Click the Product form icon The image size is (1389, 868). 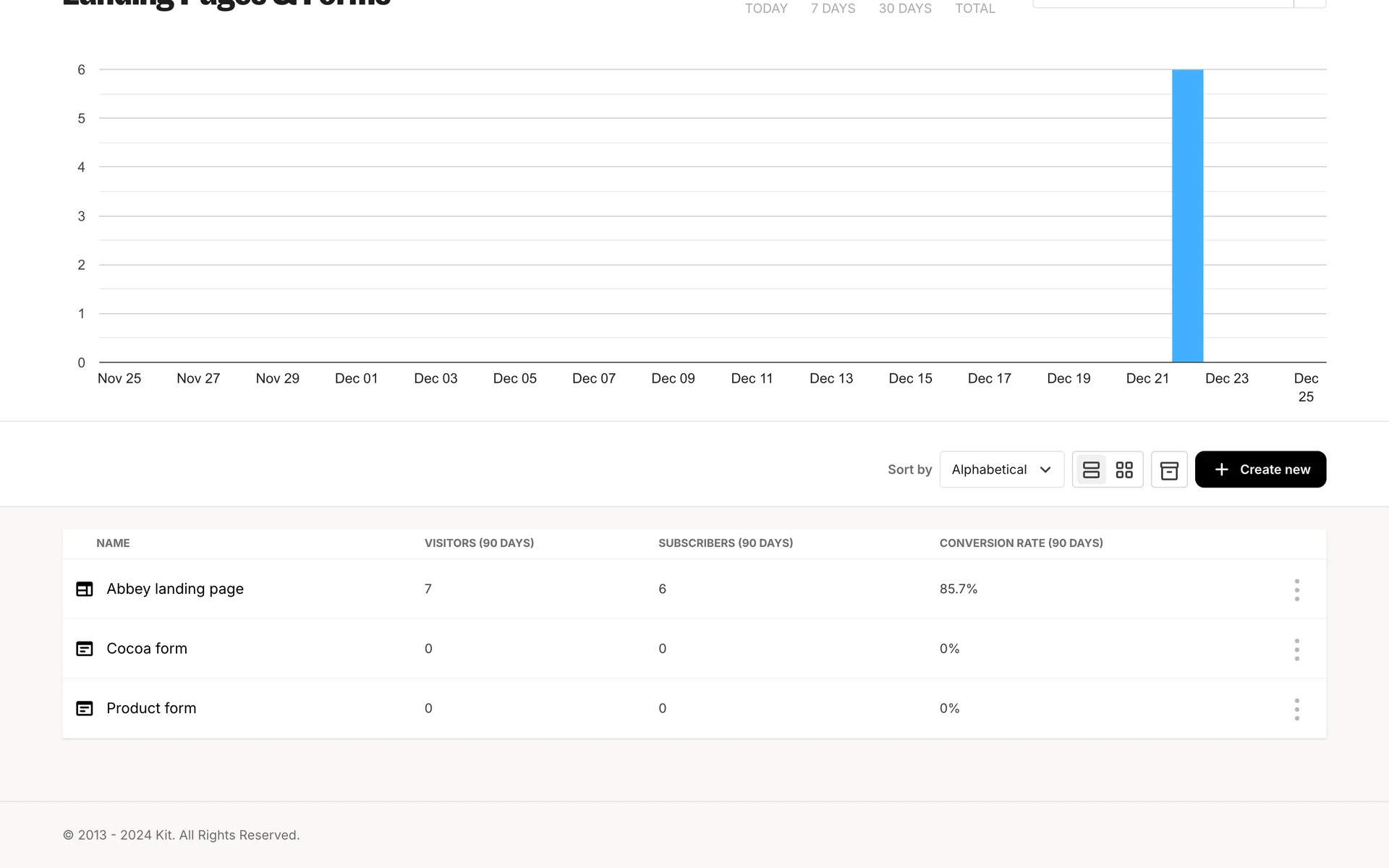pyautogui.click(x=85, y=708)
